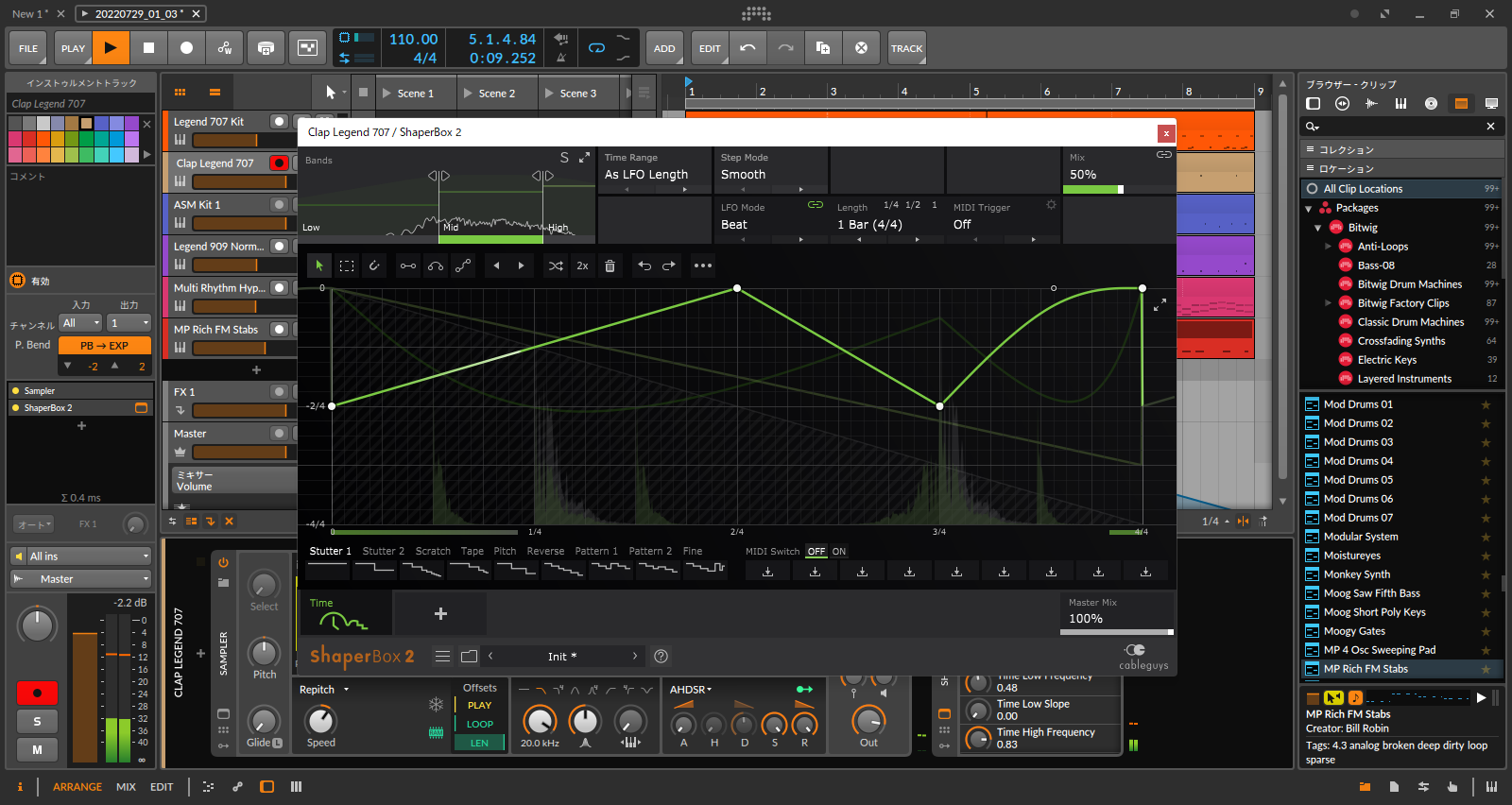The image size is (1512, 805).
Task: Click the TRACK button
Action: [x=906, y=48]
